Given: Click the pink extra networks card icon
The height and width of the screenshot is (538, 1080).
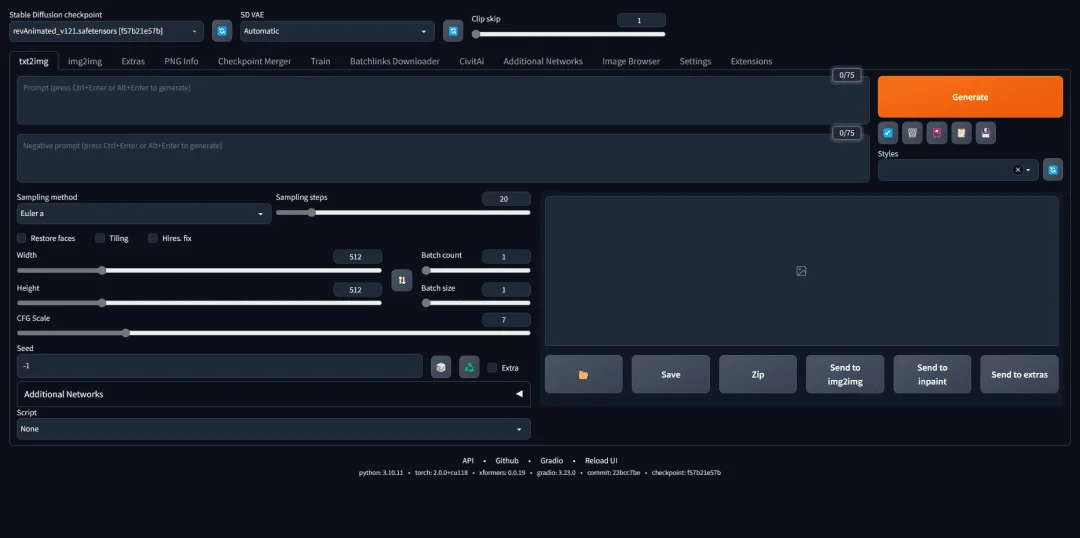Looking at the screenshot, I should (x=937, y=133).
